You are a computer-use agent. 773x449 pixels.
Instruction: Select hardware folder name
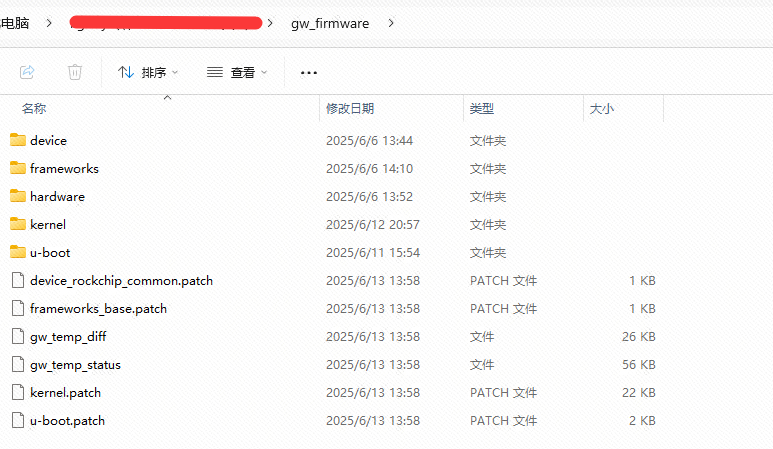[x=57, y=197]
